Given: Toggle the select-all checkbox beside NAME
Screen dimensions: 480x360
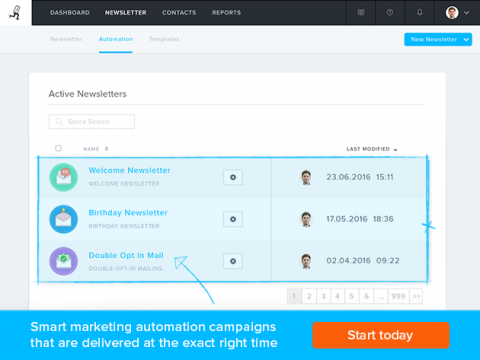Looking at the screenshot, I should pos(58,148).
